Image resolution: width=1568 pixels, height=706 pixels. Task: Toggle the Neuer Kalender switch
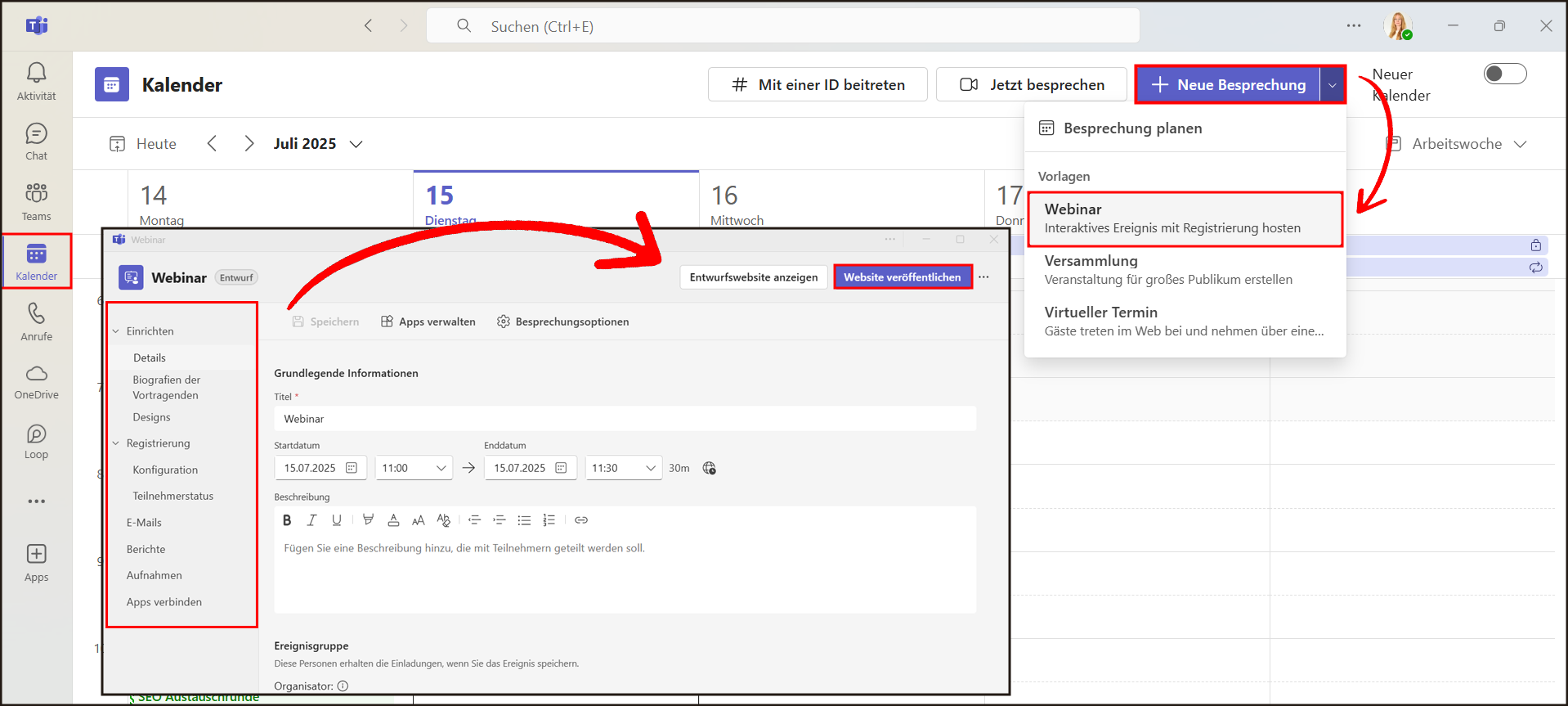tap(1505, 74)
